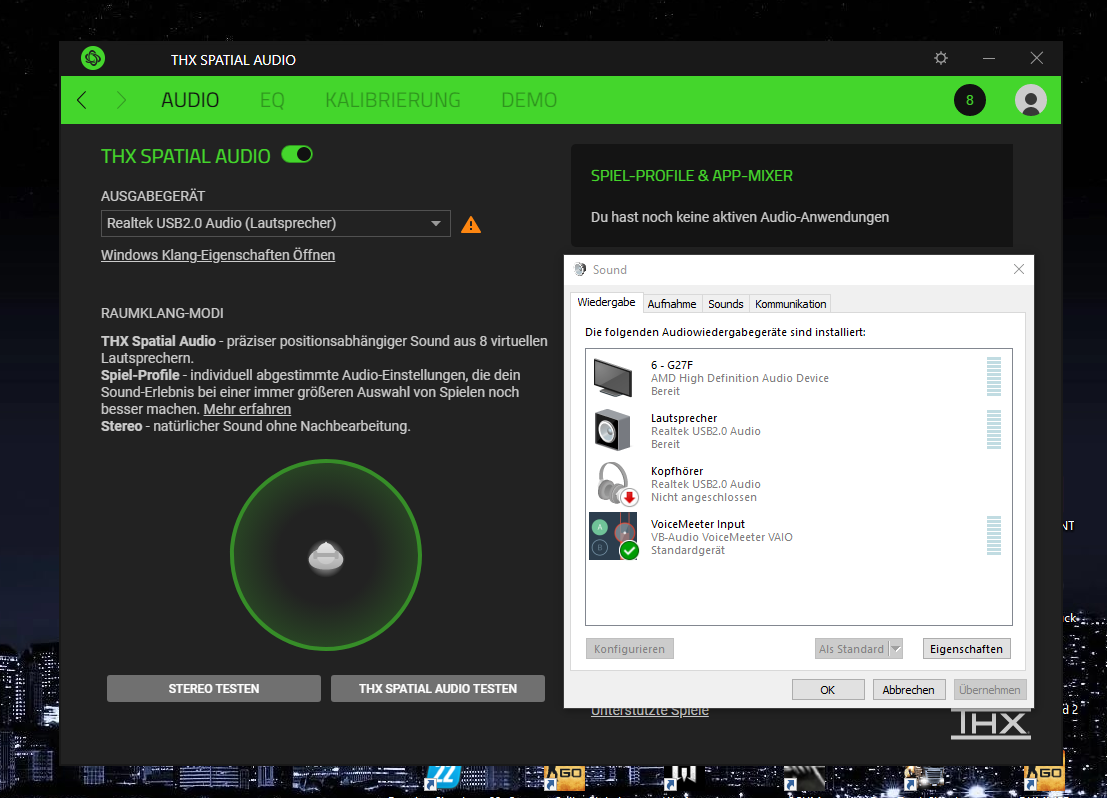This screenshot has height=798, width=1107.
Task: Switch to the DEMO tab
Action: pos(529,100)
